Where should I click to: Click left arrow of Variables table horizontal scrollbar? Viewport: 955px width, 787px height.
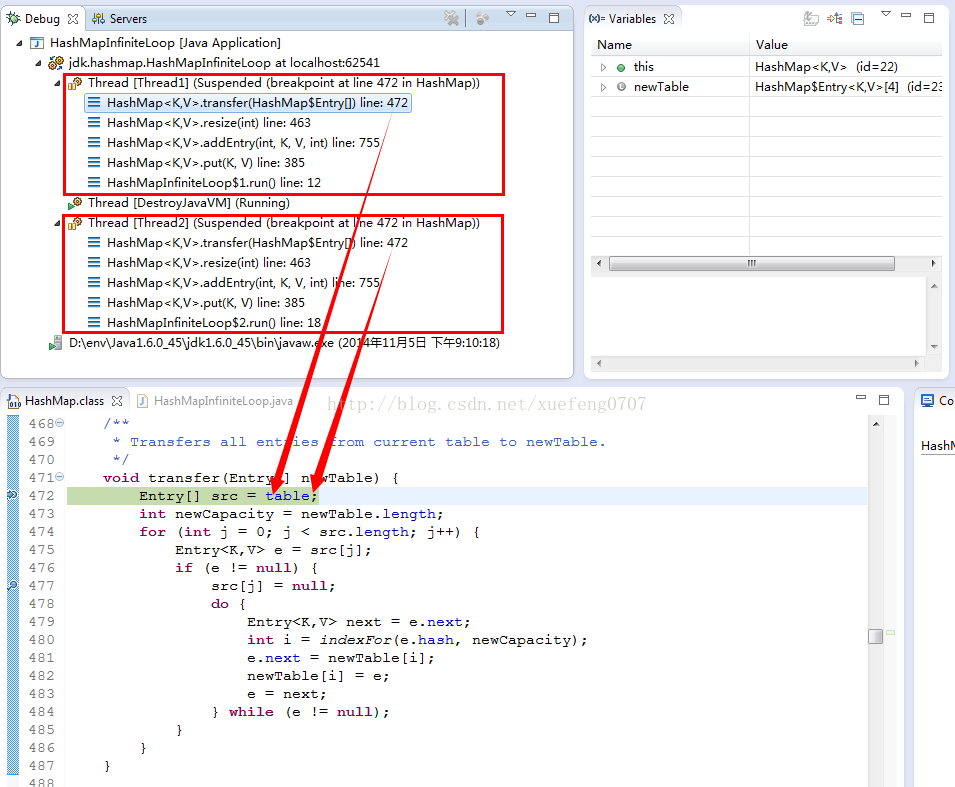599,264
